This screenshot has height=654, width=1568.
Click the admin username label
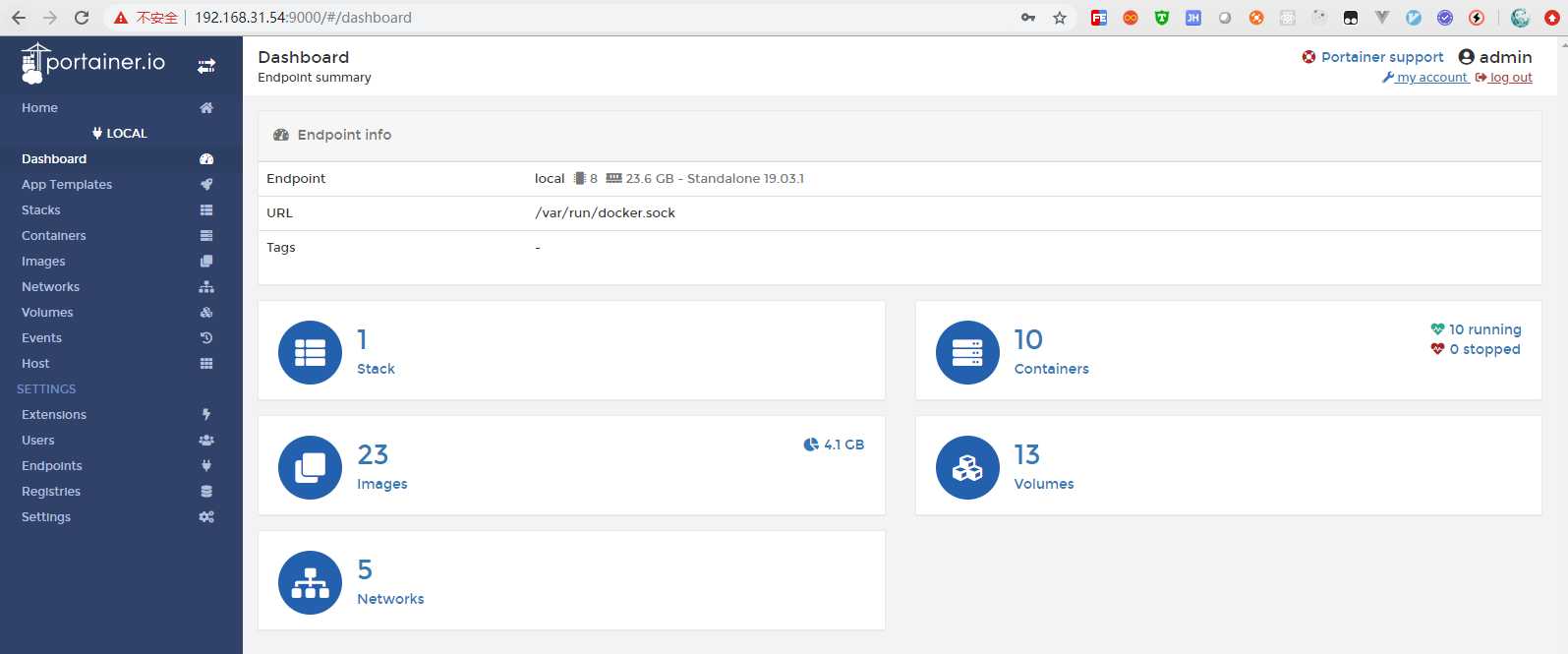1505,57
